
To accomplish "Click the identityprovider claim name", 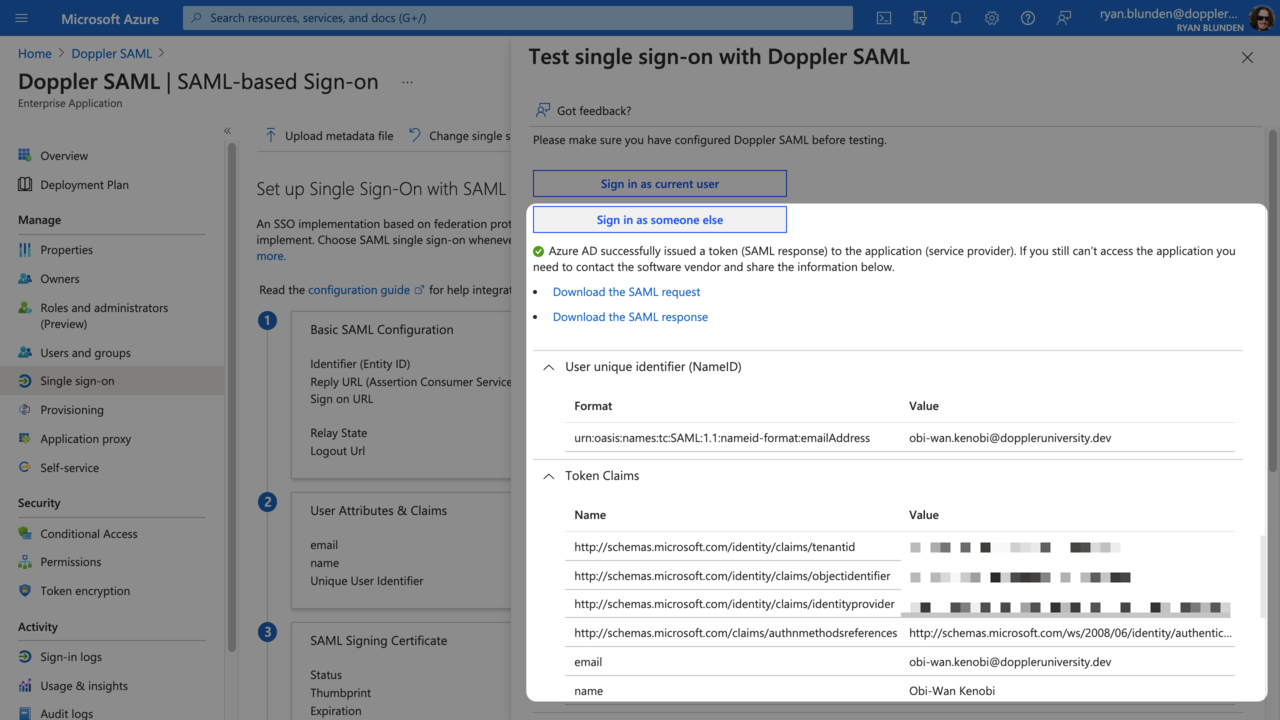I will point(734,604).
